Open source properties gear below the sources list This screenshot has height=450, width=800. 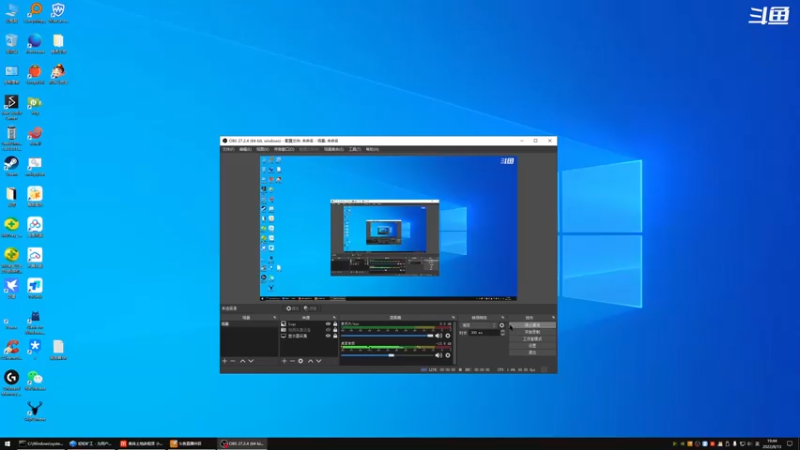pos(301,361)
